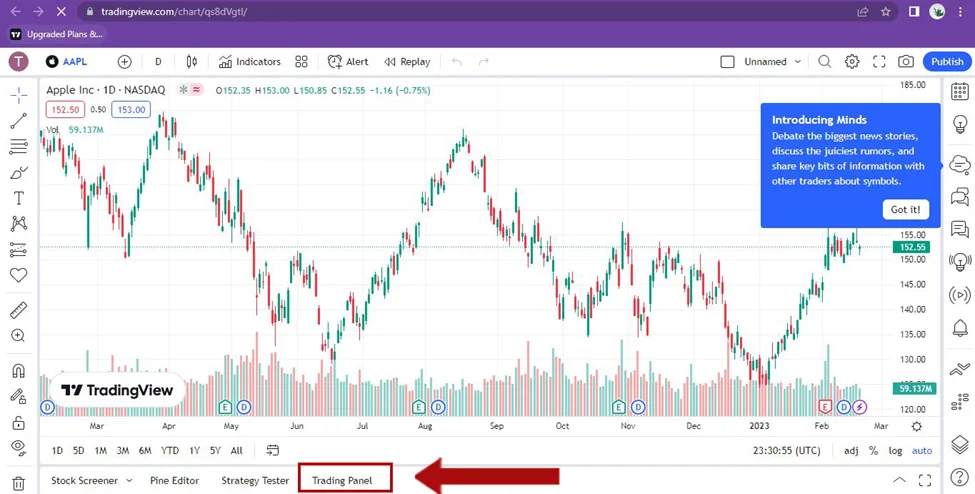Activate the zoom in tool
975x494 pixels.
[19, 336]
